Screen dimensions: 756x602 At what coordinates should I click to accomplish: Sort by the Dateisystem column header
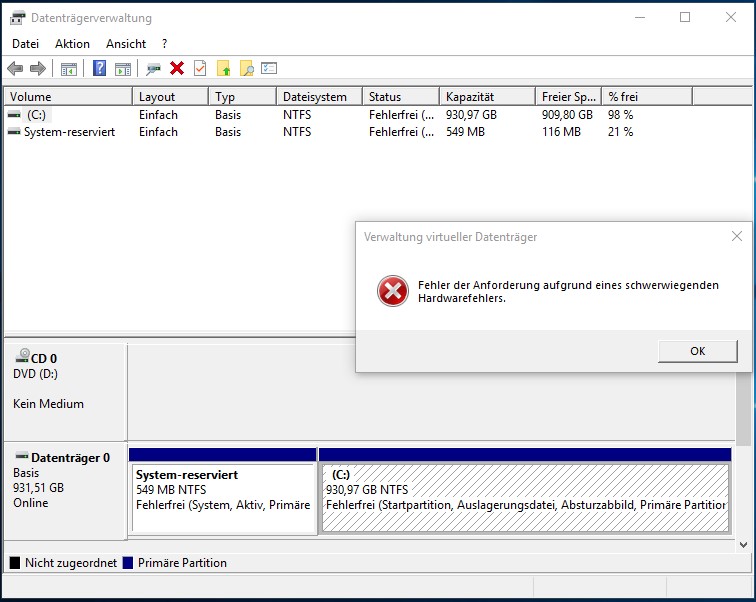tap(320, 96)
